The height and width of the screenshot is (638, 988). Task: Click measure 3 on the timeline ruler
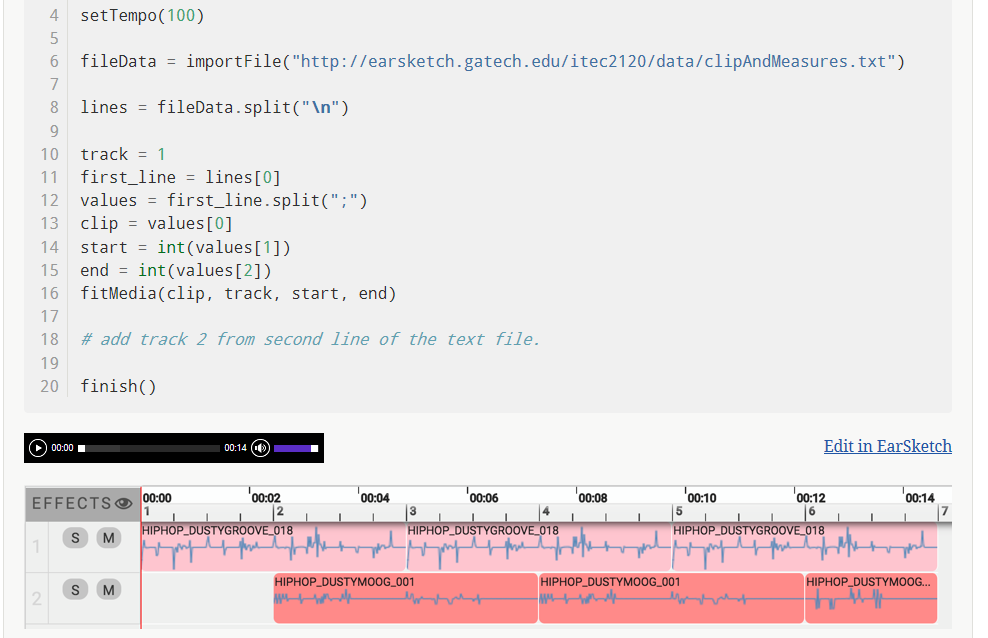coord(412,511)
